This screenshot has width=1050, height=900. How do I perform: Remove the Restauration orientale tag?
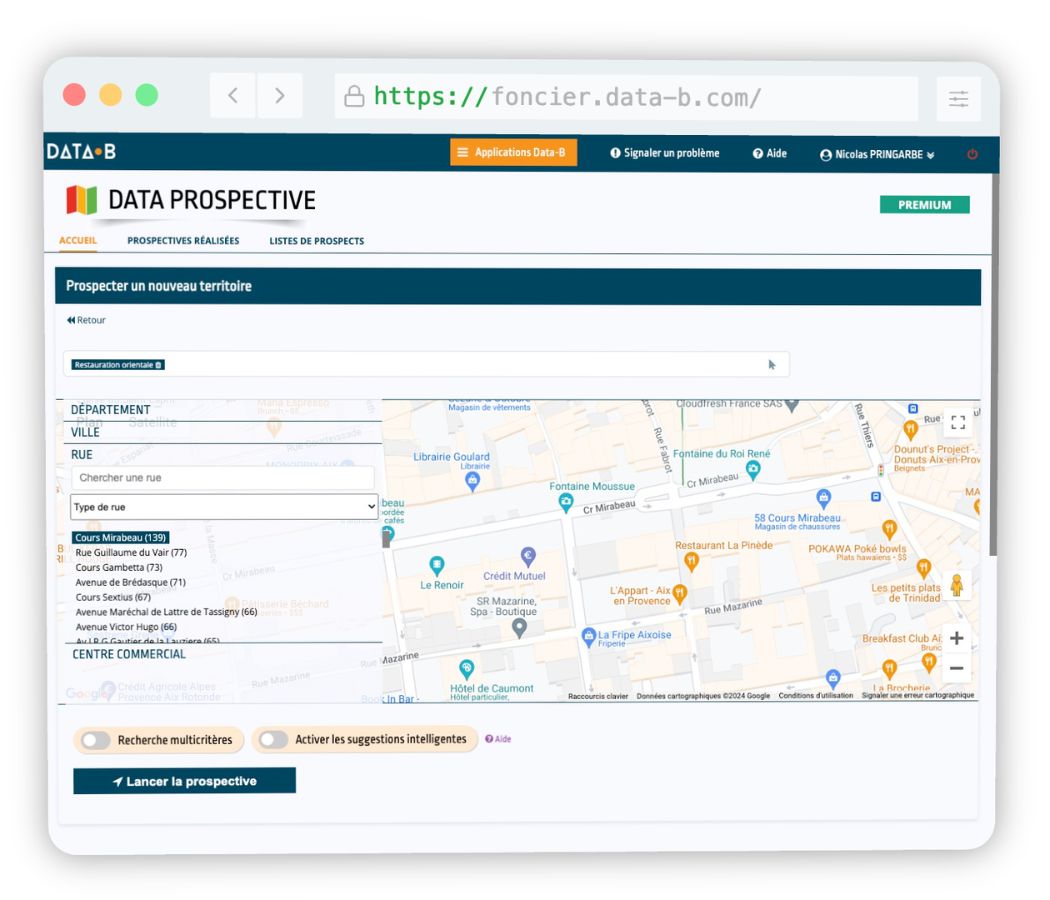coord(159,365)
